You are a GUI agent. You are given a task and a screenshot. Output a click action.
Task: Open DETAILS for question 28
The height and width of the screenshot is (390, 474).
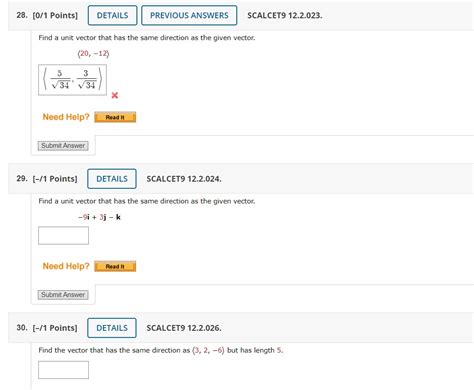pos(112,15)
